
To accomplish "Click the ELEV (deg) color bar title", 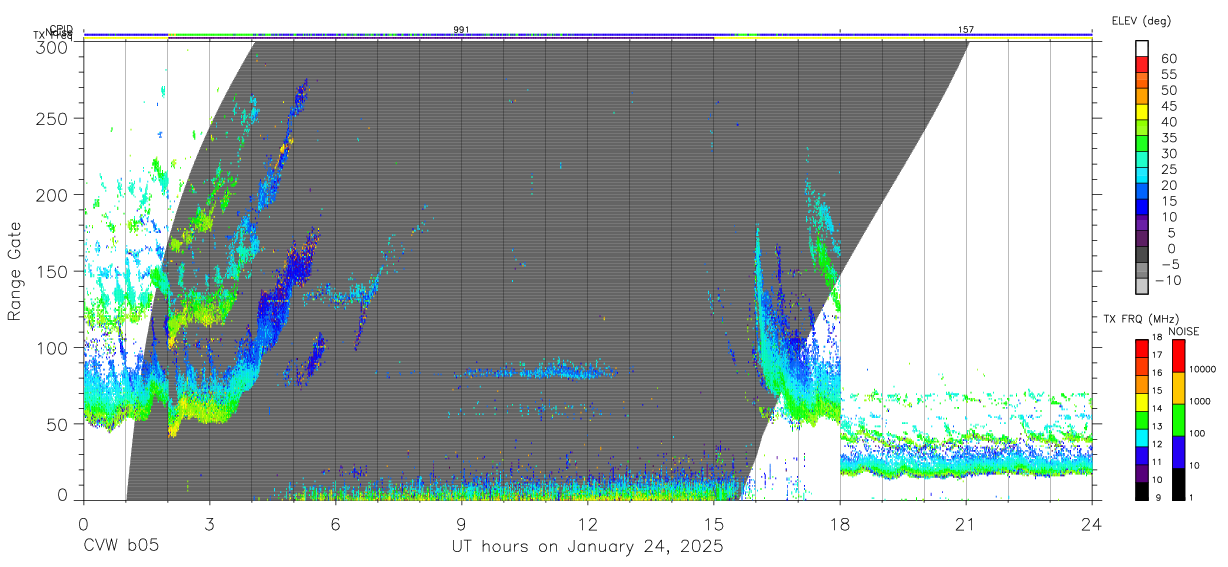I will [x=1141, y=20].
